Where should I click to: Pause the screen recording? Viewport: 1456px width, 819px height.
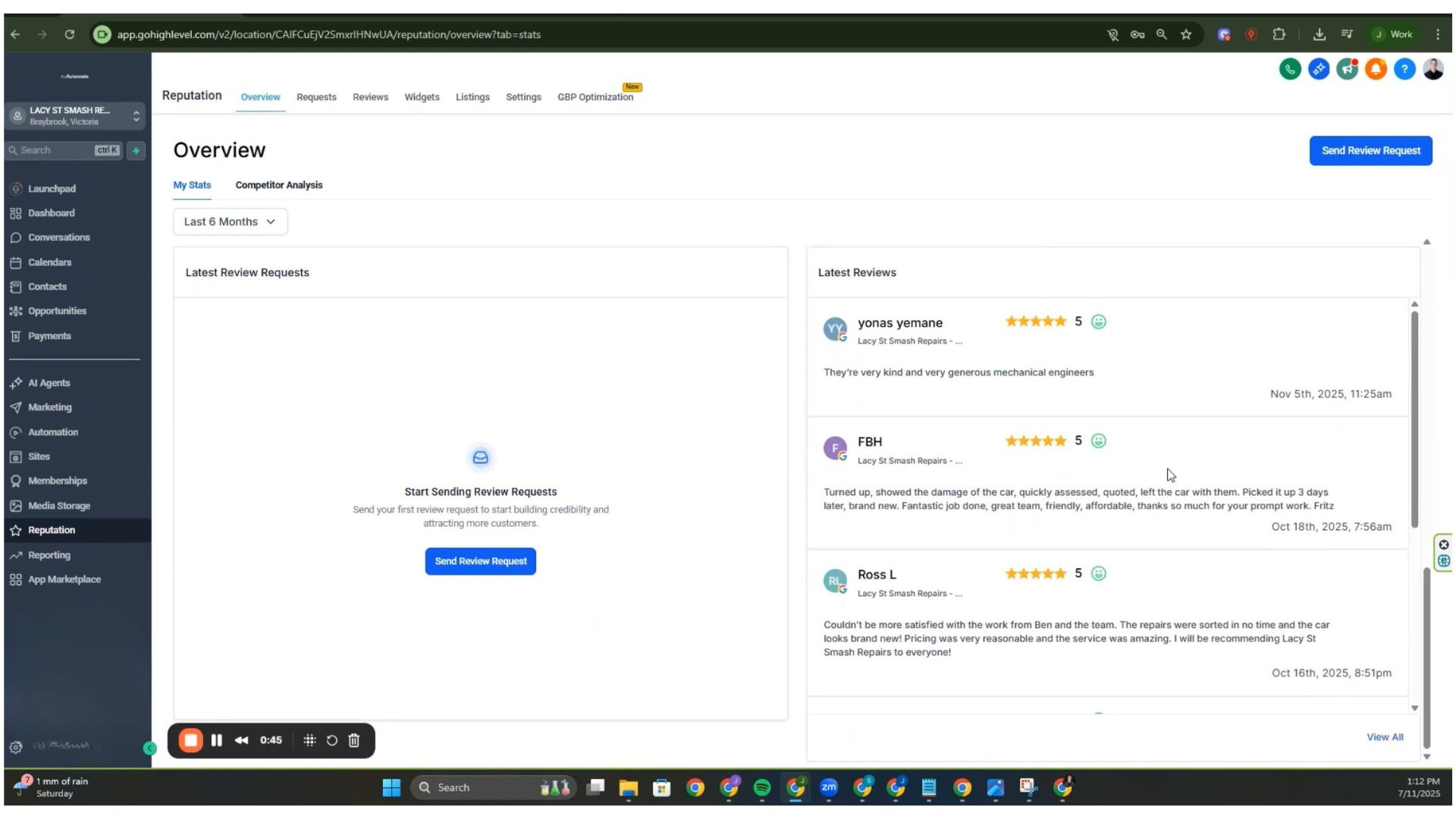[217, 740]
